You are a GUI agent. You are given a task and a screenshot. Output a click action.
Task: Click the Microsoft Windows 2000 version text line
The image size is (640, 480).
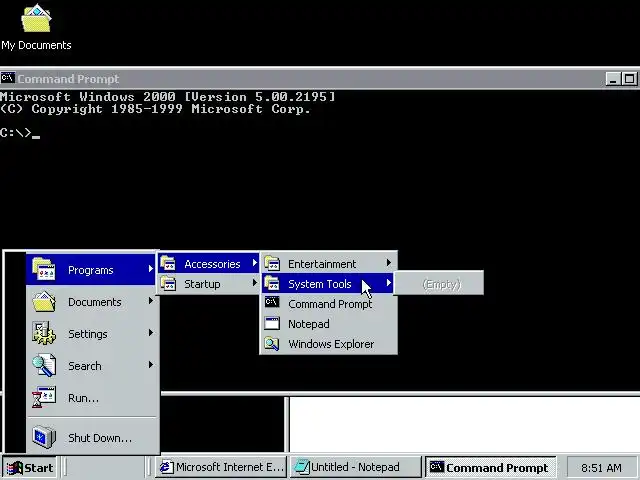click(167, 97)
